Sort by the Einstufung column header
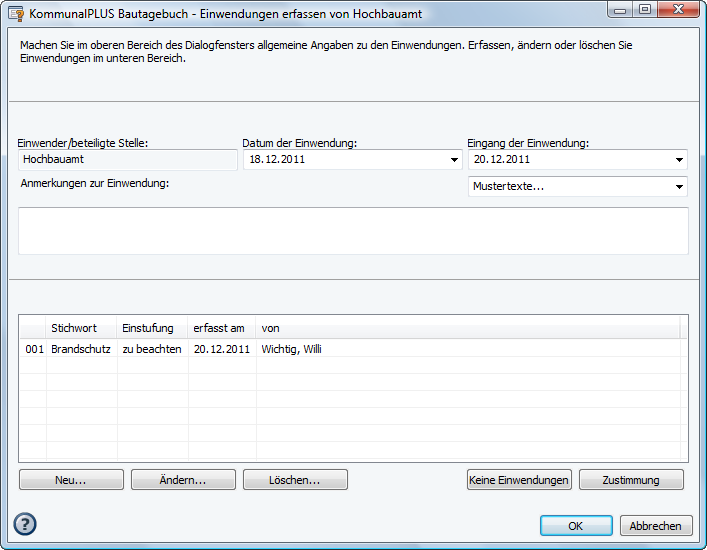 click(x=150, y=328)
